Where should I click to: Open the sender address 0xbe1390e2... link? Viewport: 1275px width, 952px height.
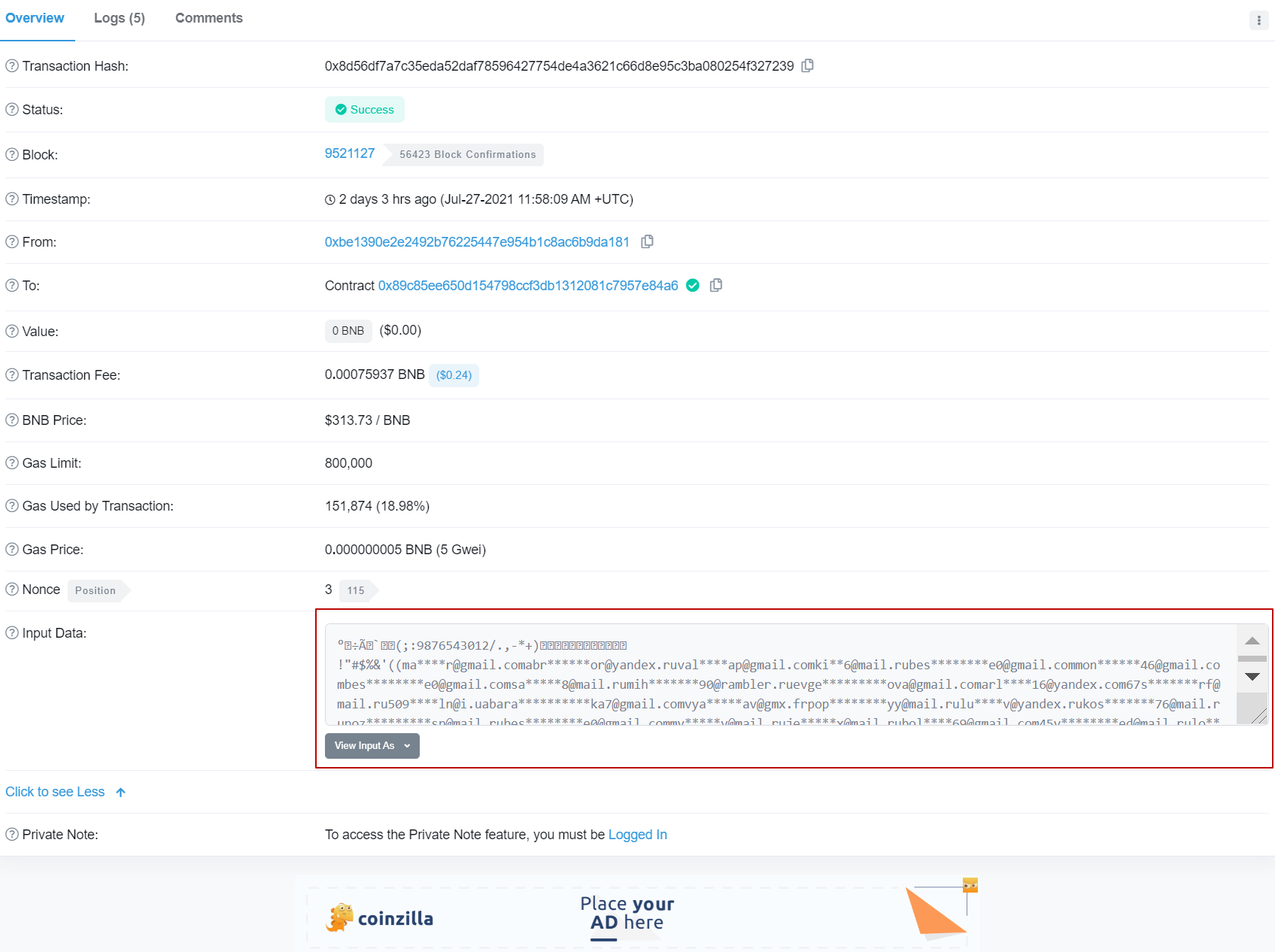[x=476, y=242]
